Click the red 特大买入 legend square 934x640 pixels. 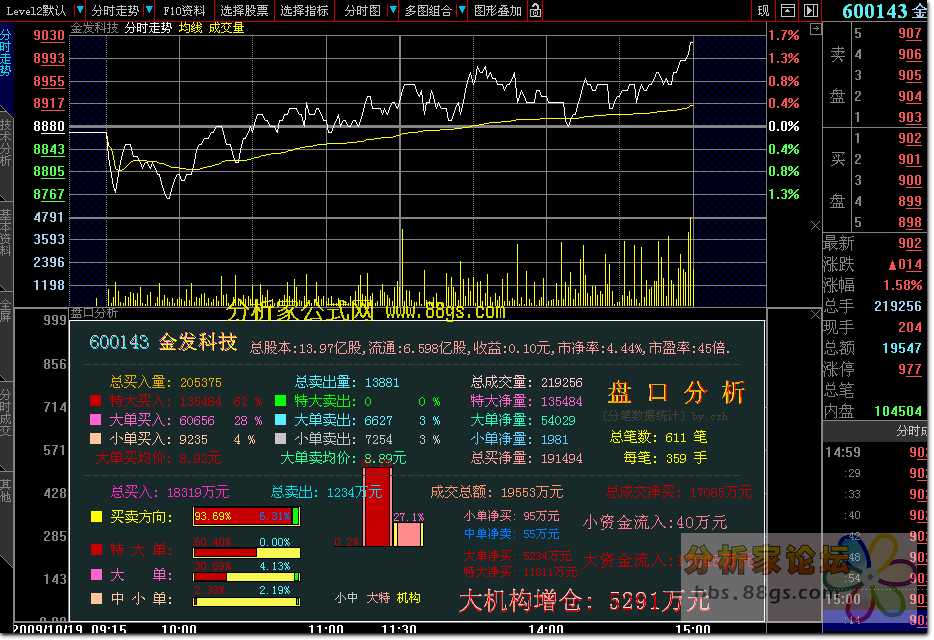(95, 401)
